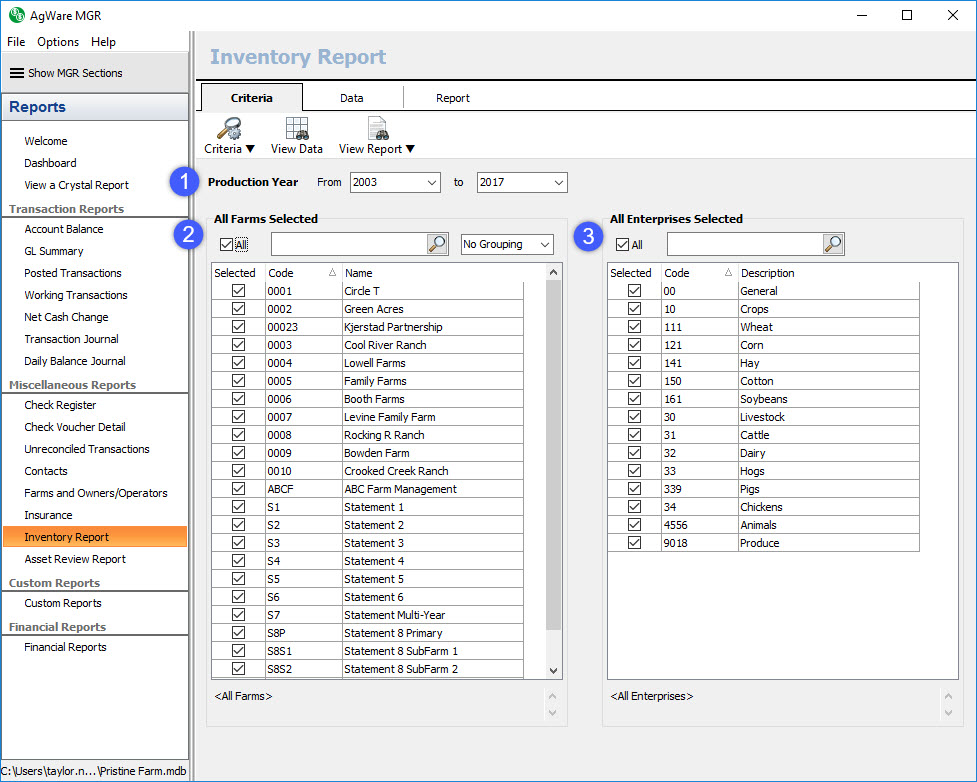
Task: Click the farms search magnifier icon
Action: point(437,244)
